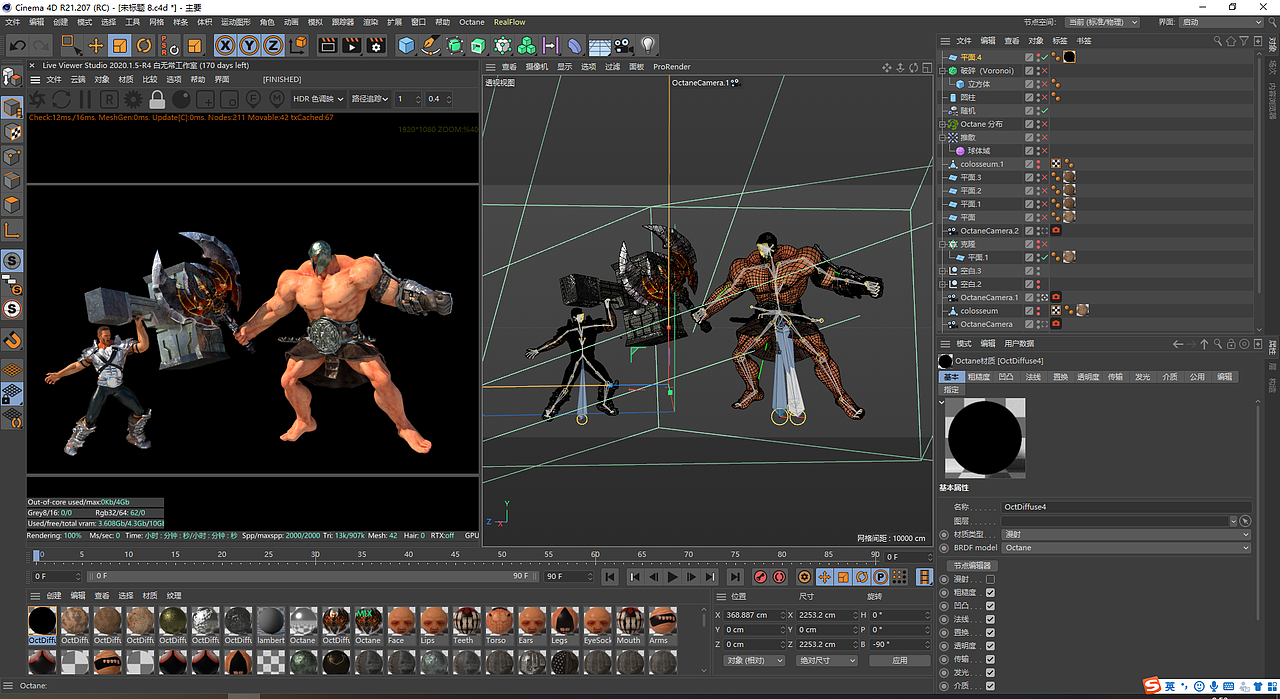This screenshot has height=699, width=1280.
Task: Toggle enable check on 平面.4 object
Action: pos(1045,58)
